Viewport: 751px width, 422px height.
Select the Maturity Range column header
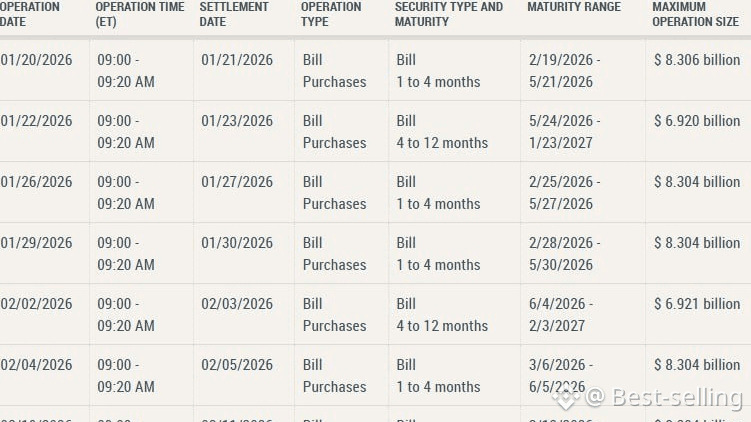[574, 7]
